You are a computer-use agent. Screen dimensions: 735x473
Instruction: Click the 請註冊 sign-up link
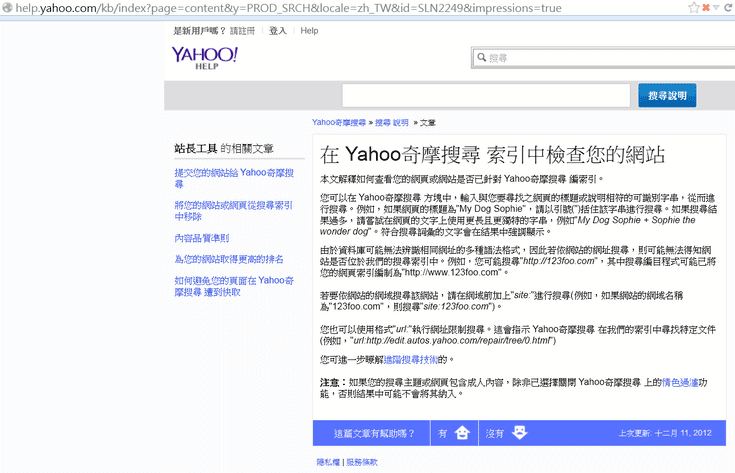tap(242, 31)
